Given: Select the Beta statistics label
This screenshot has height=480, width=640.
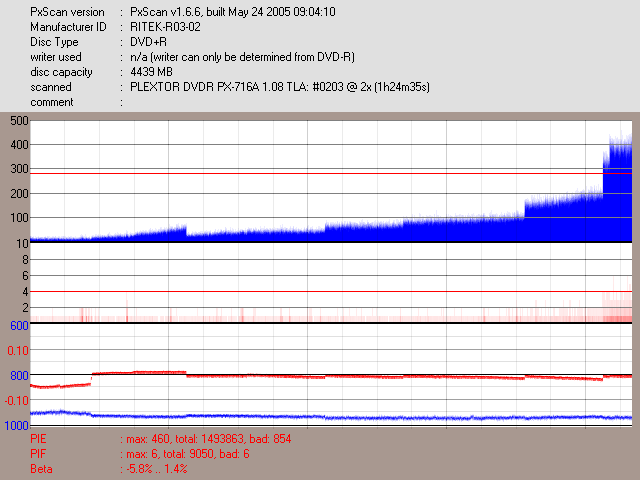Looking at the screenshot, I should click(x=41, y=469).
